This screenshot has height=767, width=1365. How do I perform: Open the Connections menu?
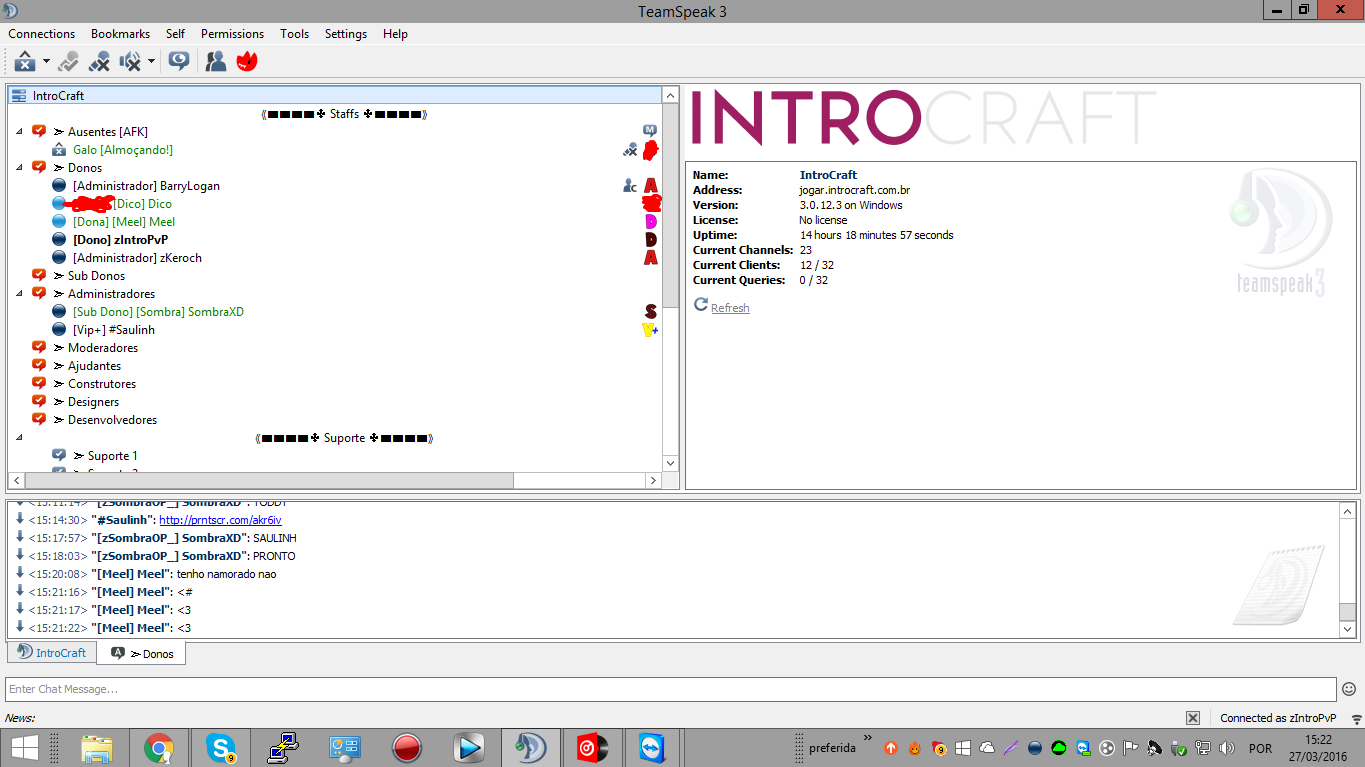coord(42,34)
